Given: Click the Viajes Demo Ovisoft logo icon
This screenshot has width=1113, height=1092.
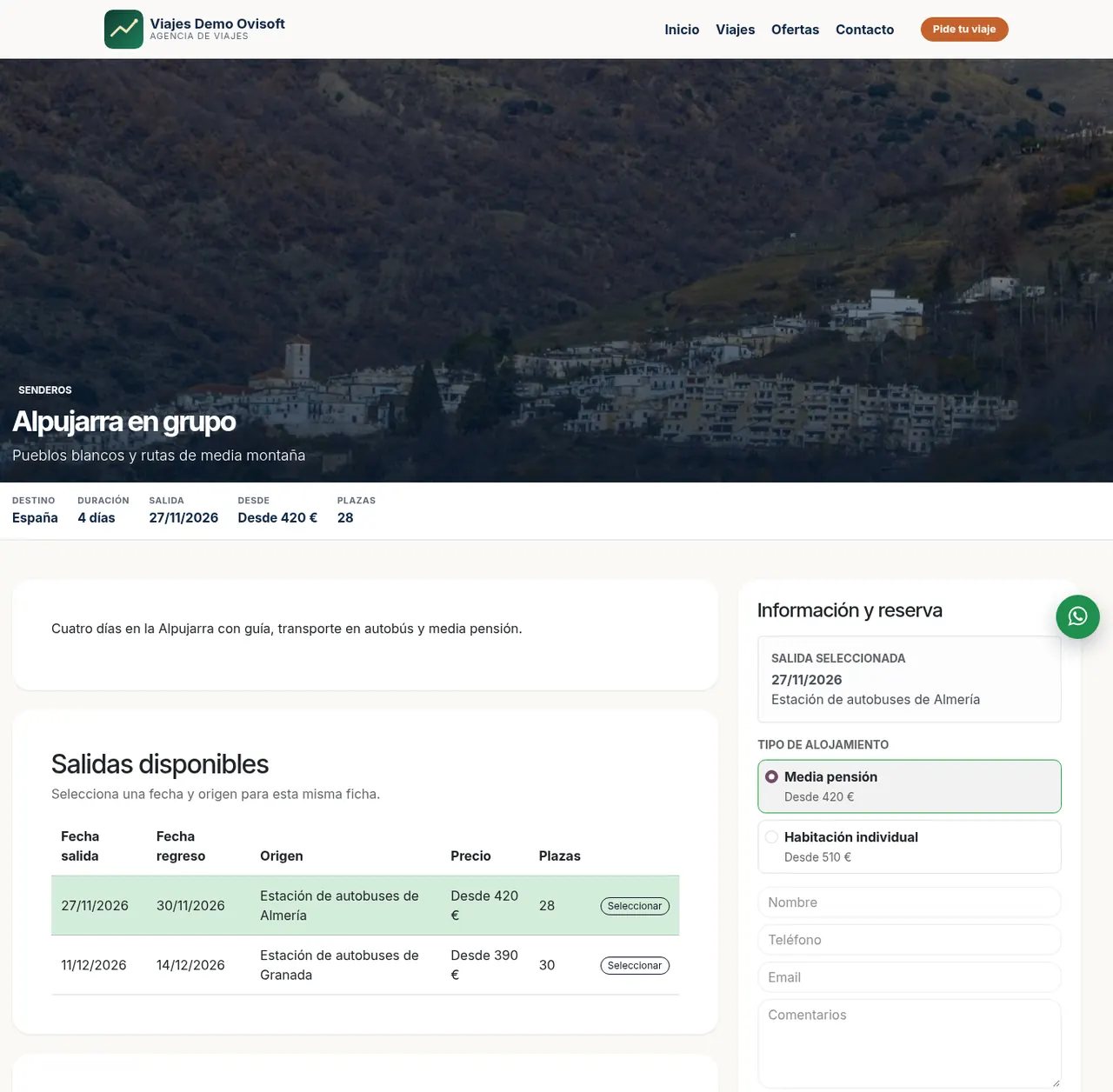Looking at the screenshot, I should 123,30.
